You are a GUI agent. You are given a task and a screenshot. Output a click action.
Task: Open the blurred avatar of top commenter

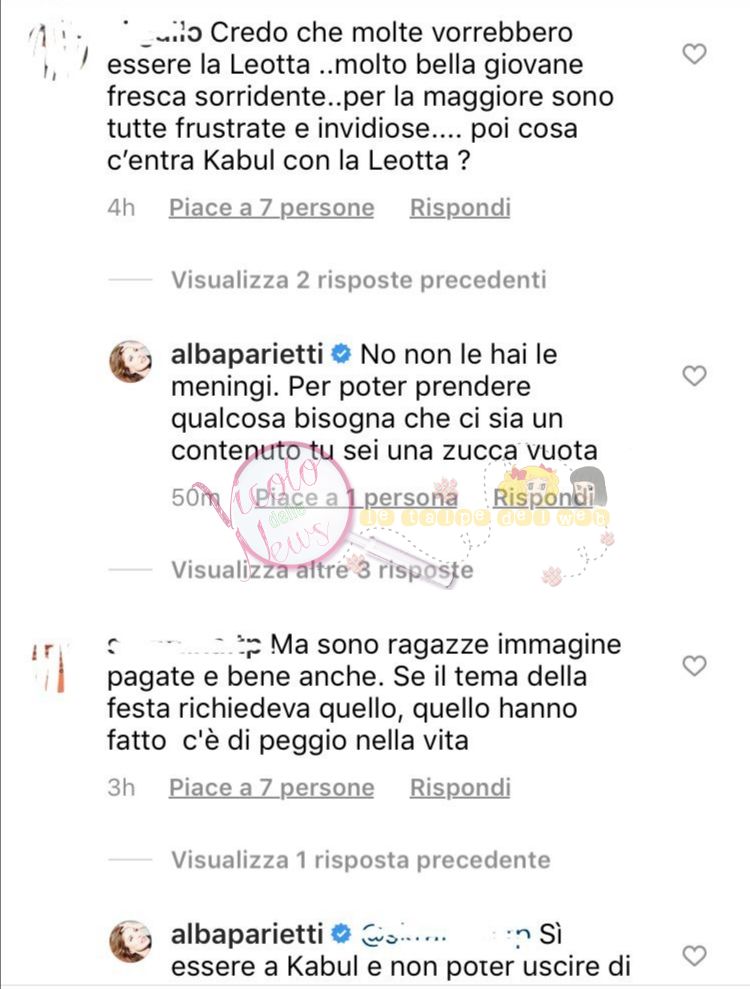pyautogui.click(x=60, y=50)
